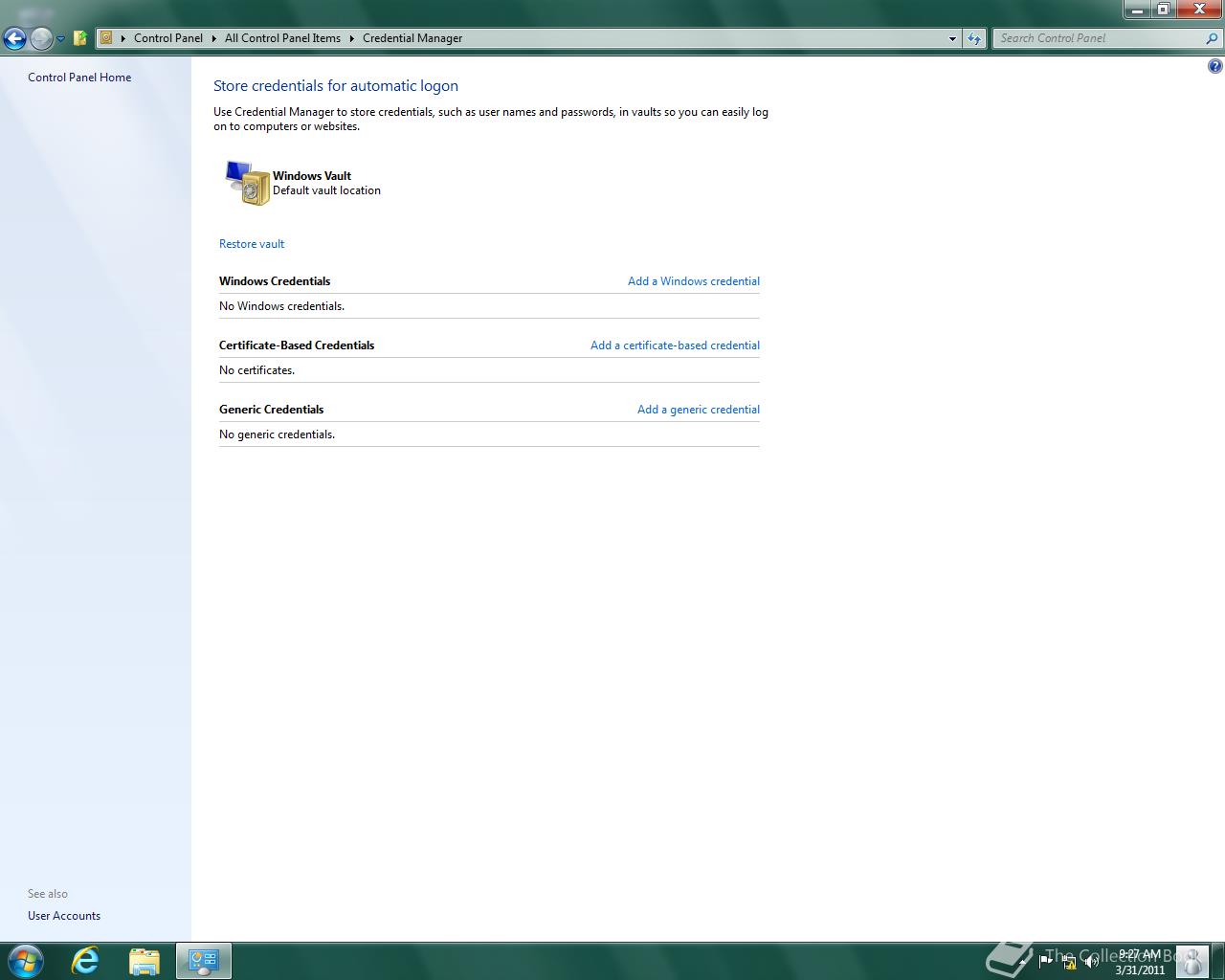Screen dimensions: 1225x980
Task: Open the Windows Start menu
Action: (x=26, y=961)
